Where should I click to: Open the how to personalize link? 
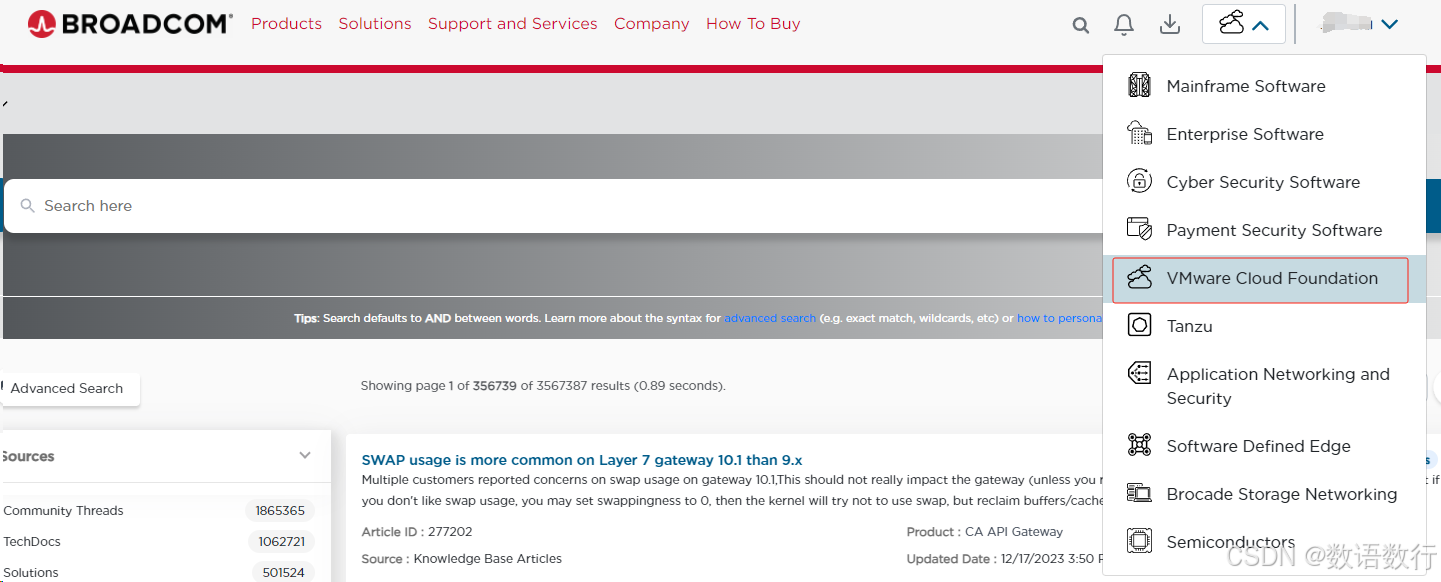click(1060, 318)
